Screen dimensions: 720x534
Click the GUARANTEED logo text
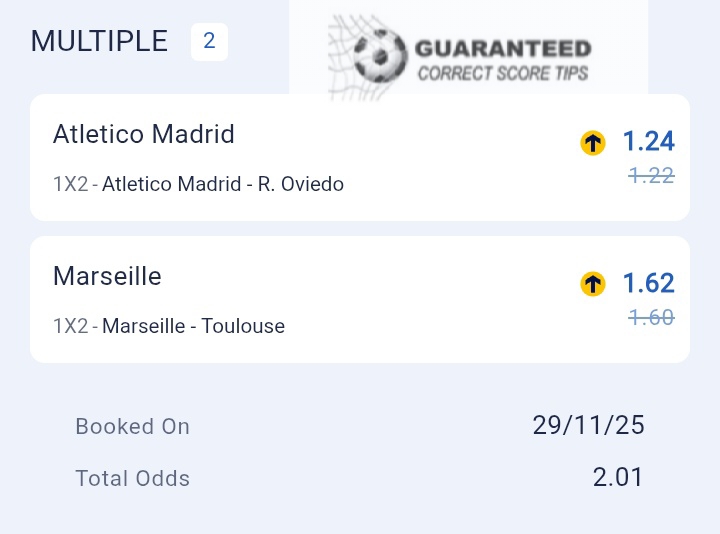(x=502, y=48)
